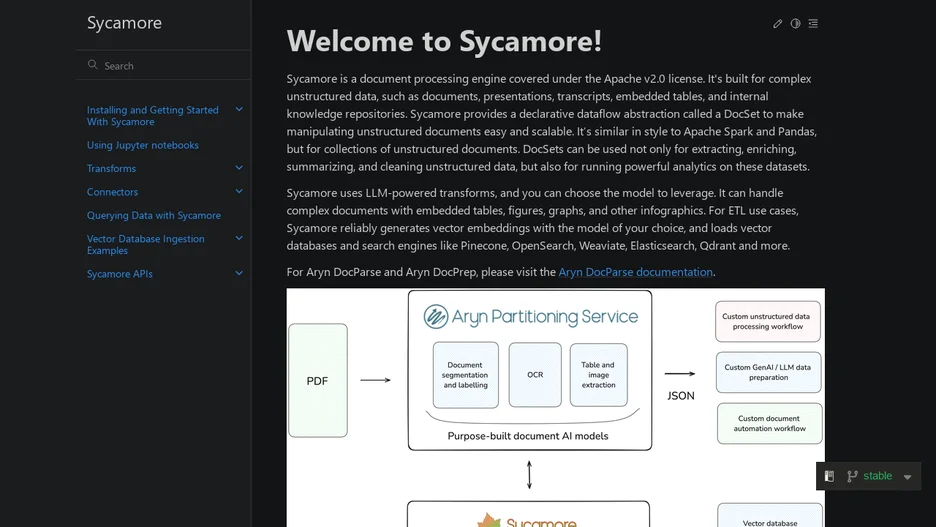Viewport: 936px width, 527px height.
Task: Toggle the light/dark theme icon
Action: point(795,24)
